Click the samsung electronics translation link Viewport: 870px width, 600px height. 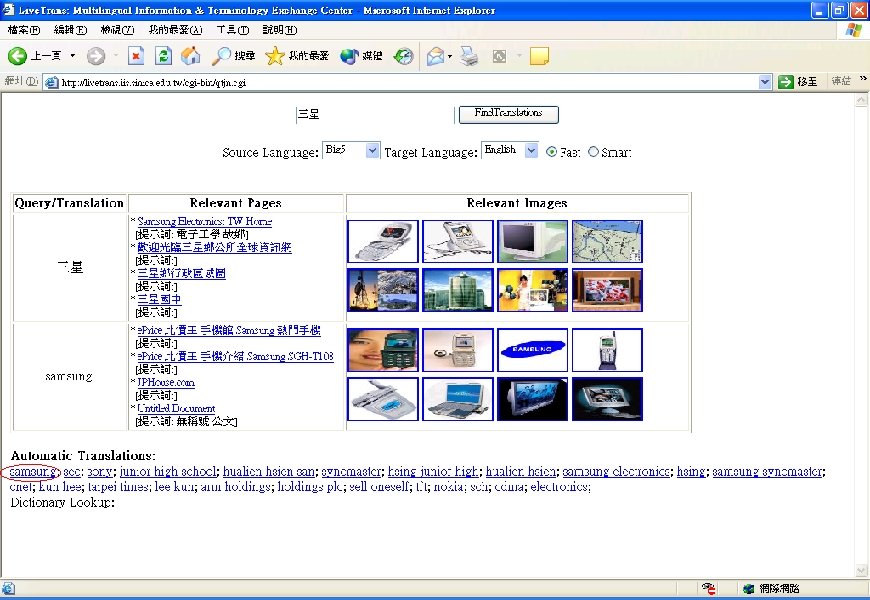616,472
